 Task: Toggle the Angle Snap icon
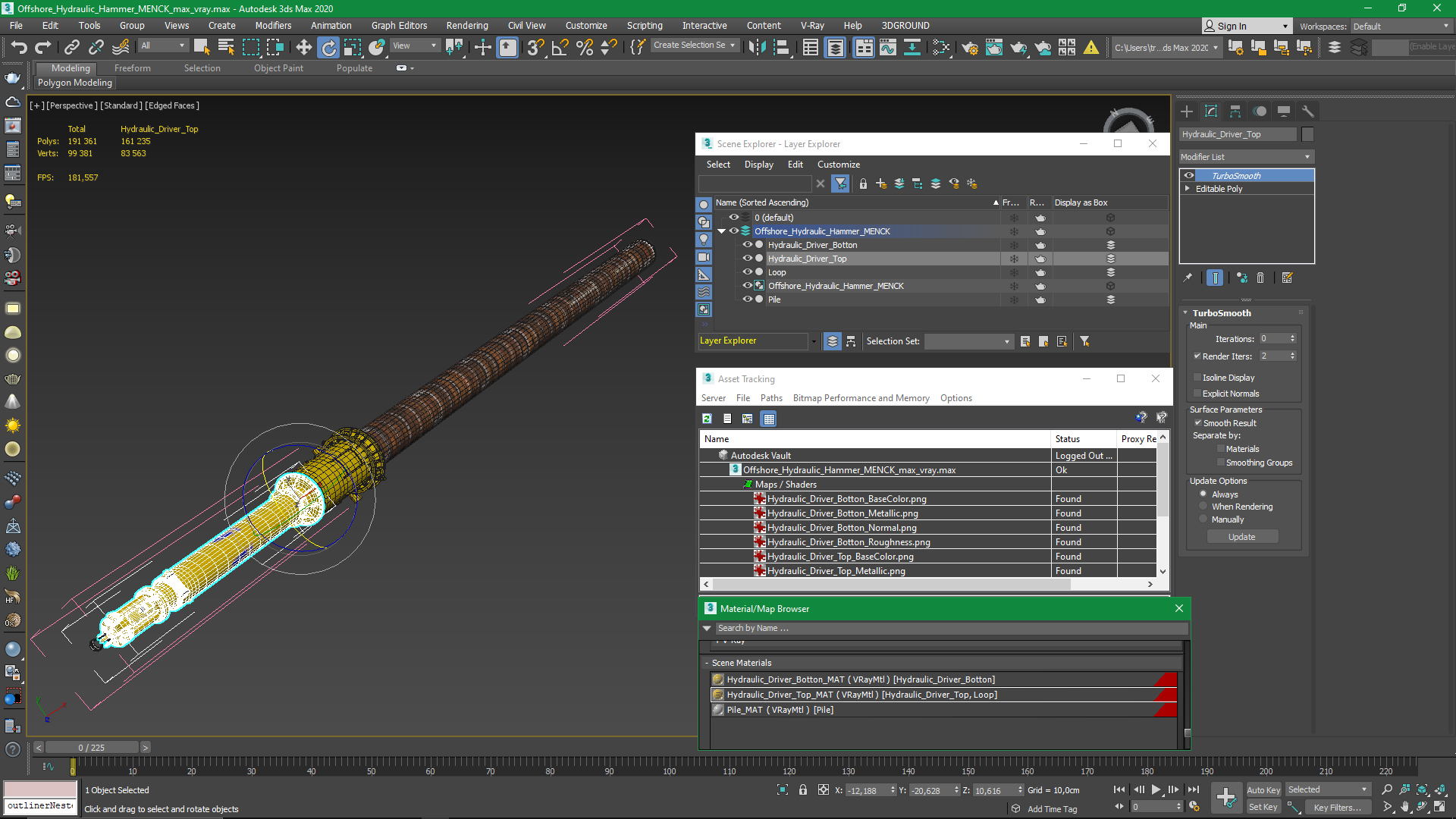[x=560, y=48]
